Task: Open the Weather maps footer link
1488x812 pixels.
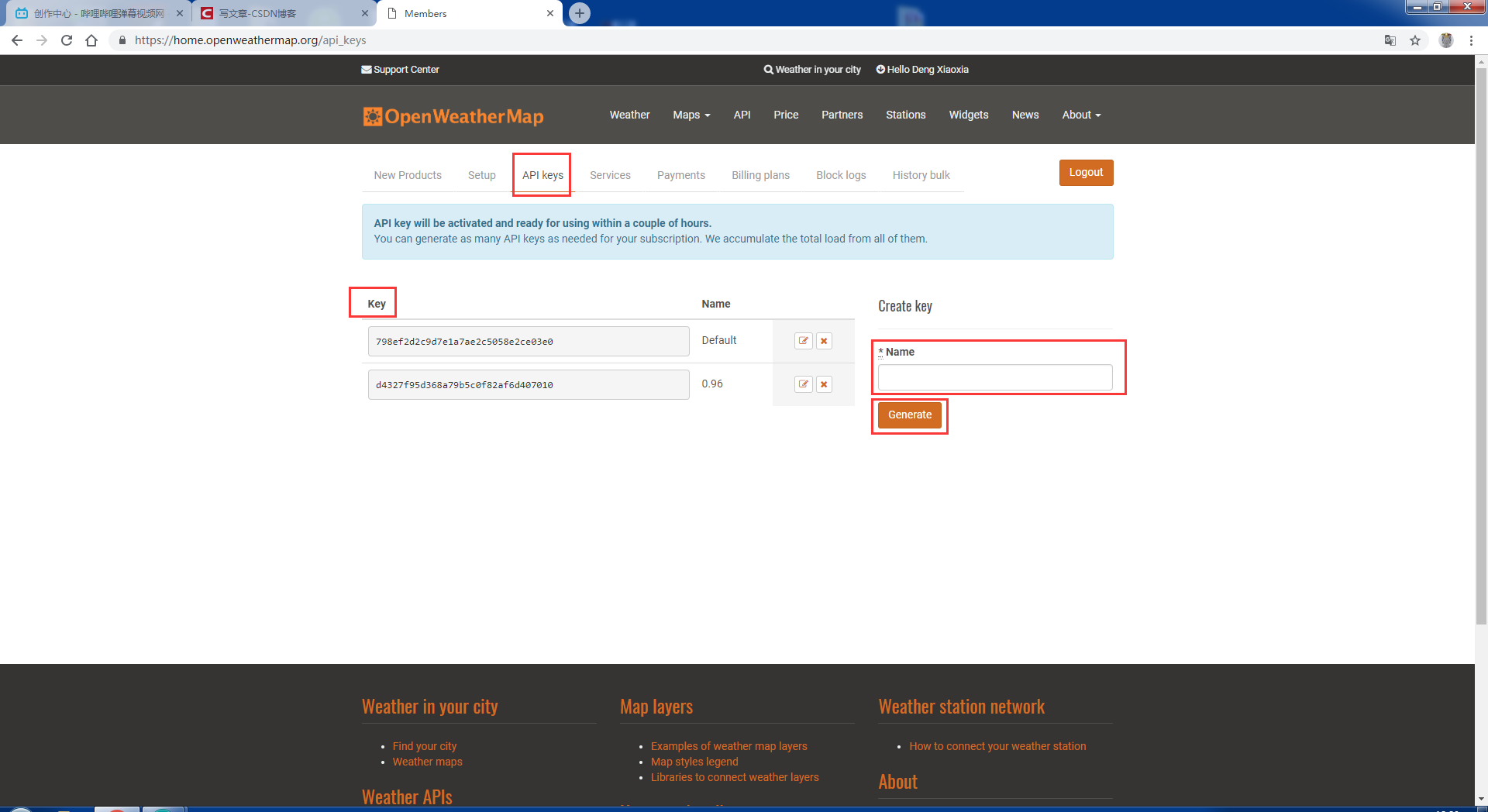Action: 427,762
